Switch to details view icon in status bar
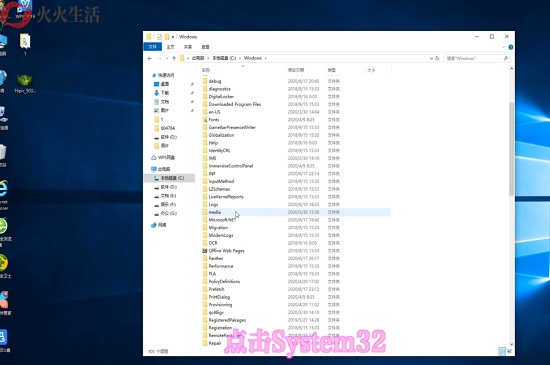The height and width of the screenshot is (365, 550). [x=502, y=351]
